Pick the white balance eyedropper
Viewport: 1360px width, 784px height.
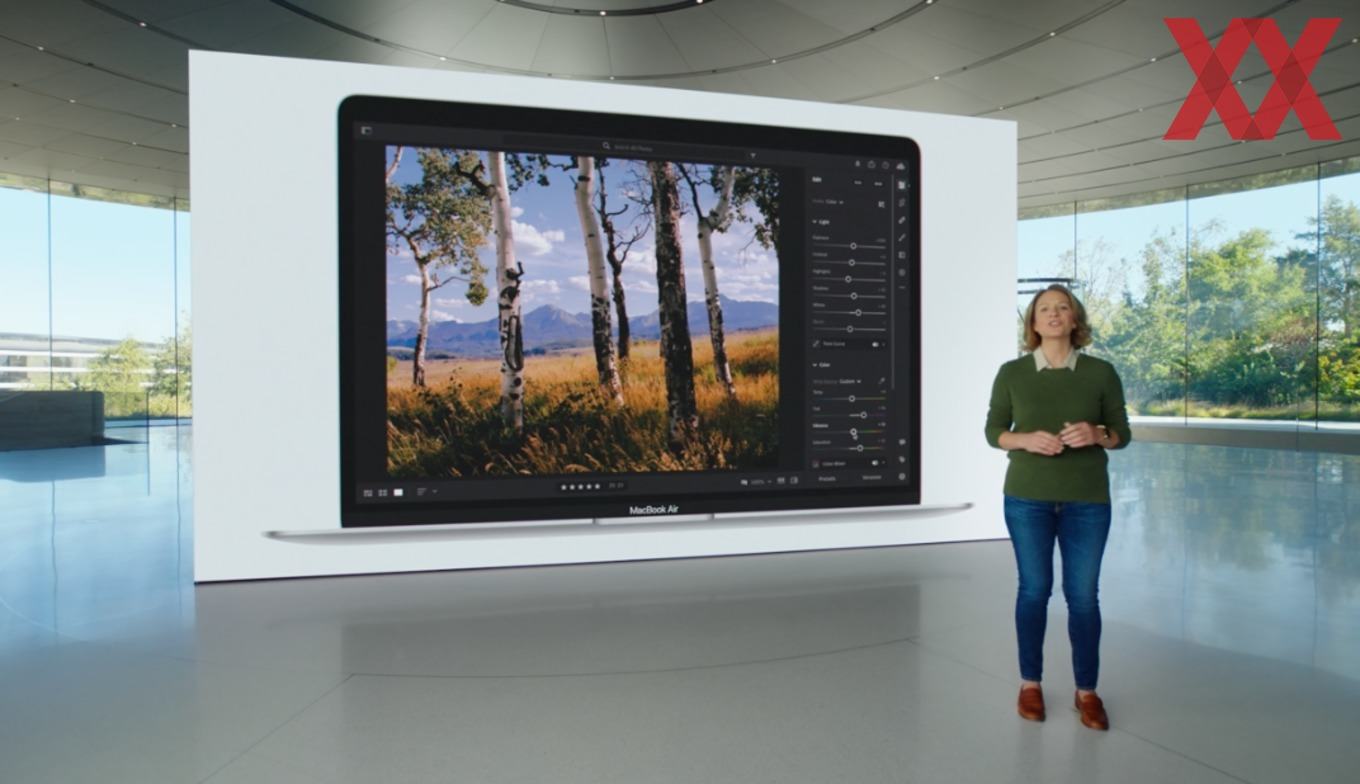[881, 381]
